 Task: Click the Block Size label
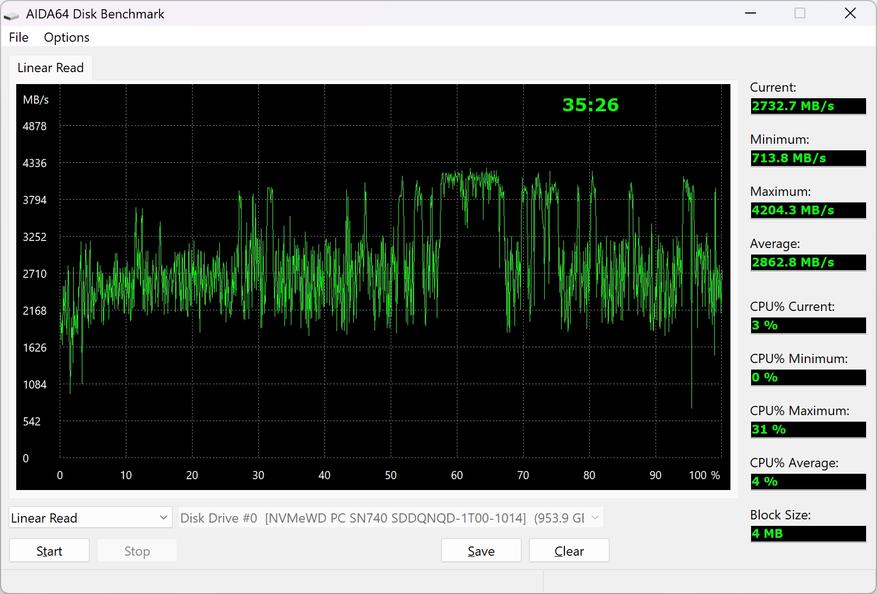(x=780, y=515)
